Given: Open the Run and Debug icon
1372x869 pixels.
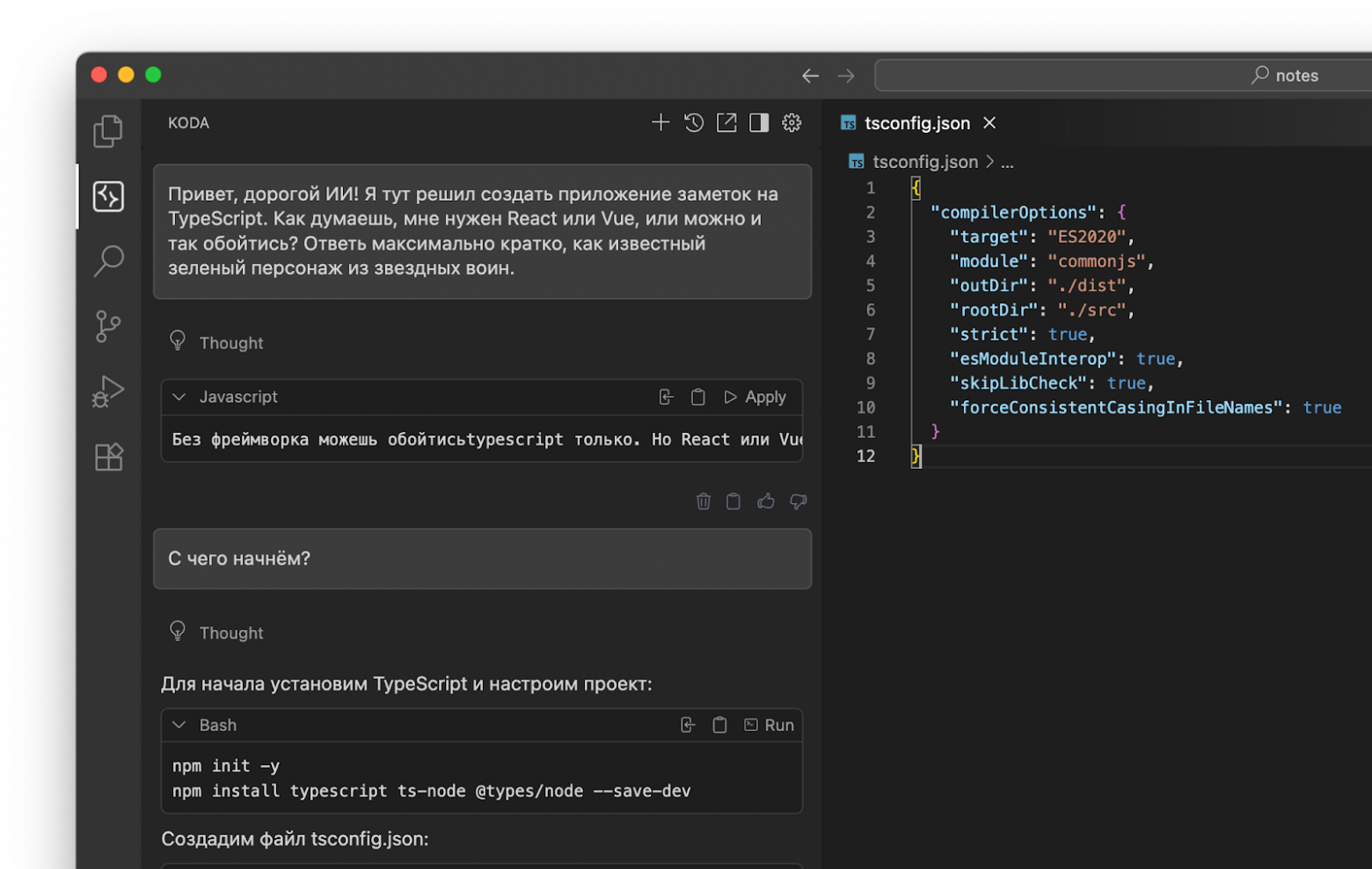Looking at the screenshot, I should click(x=108, y=391).
